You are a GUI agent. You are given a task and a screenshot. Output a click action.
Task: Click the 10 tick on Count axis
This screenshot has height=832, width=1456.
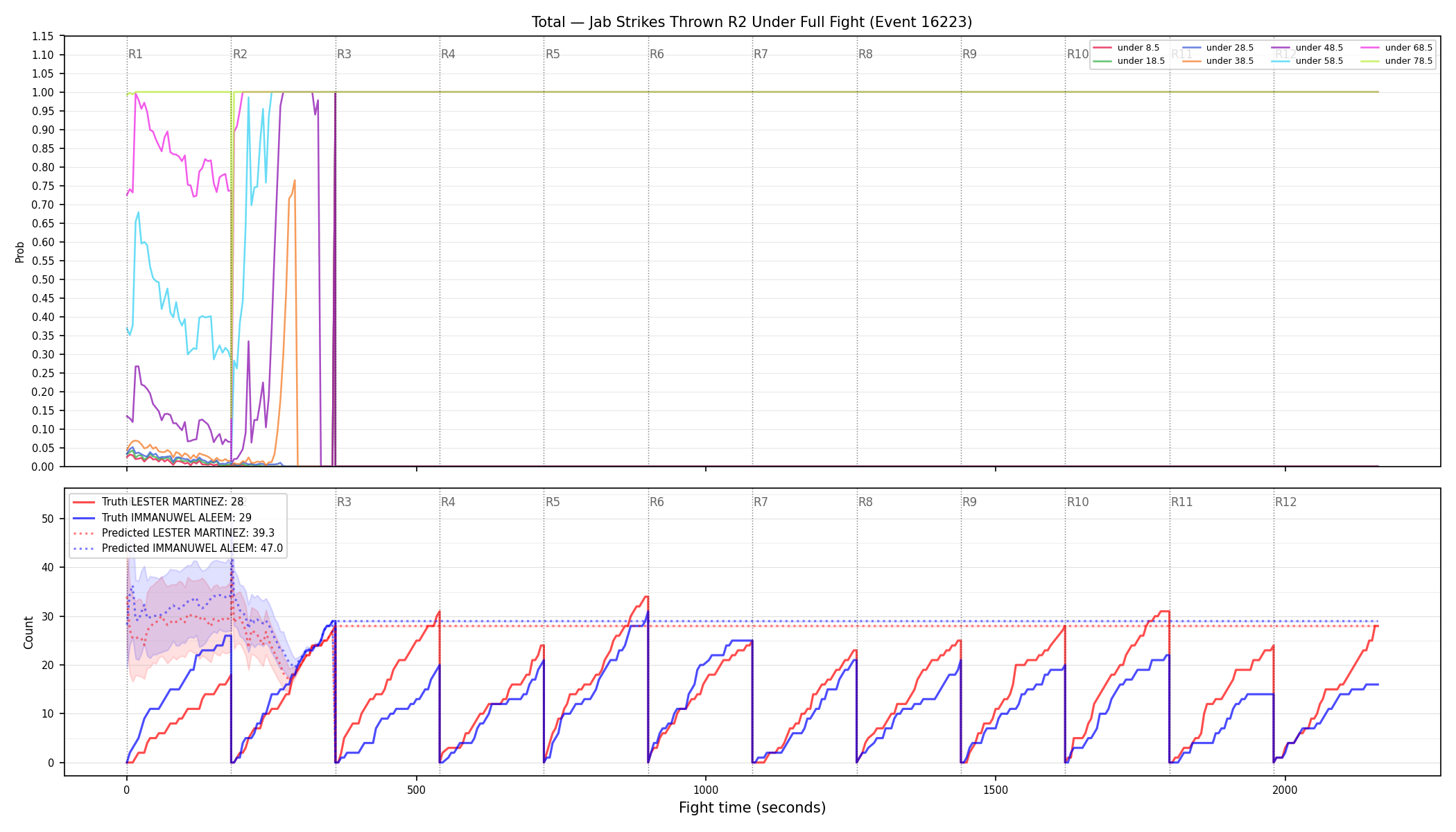(x=48, y=714)
